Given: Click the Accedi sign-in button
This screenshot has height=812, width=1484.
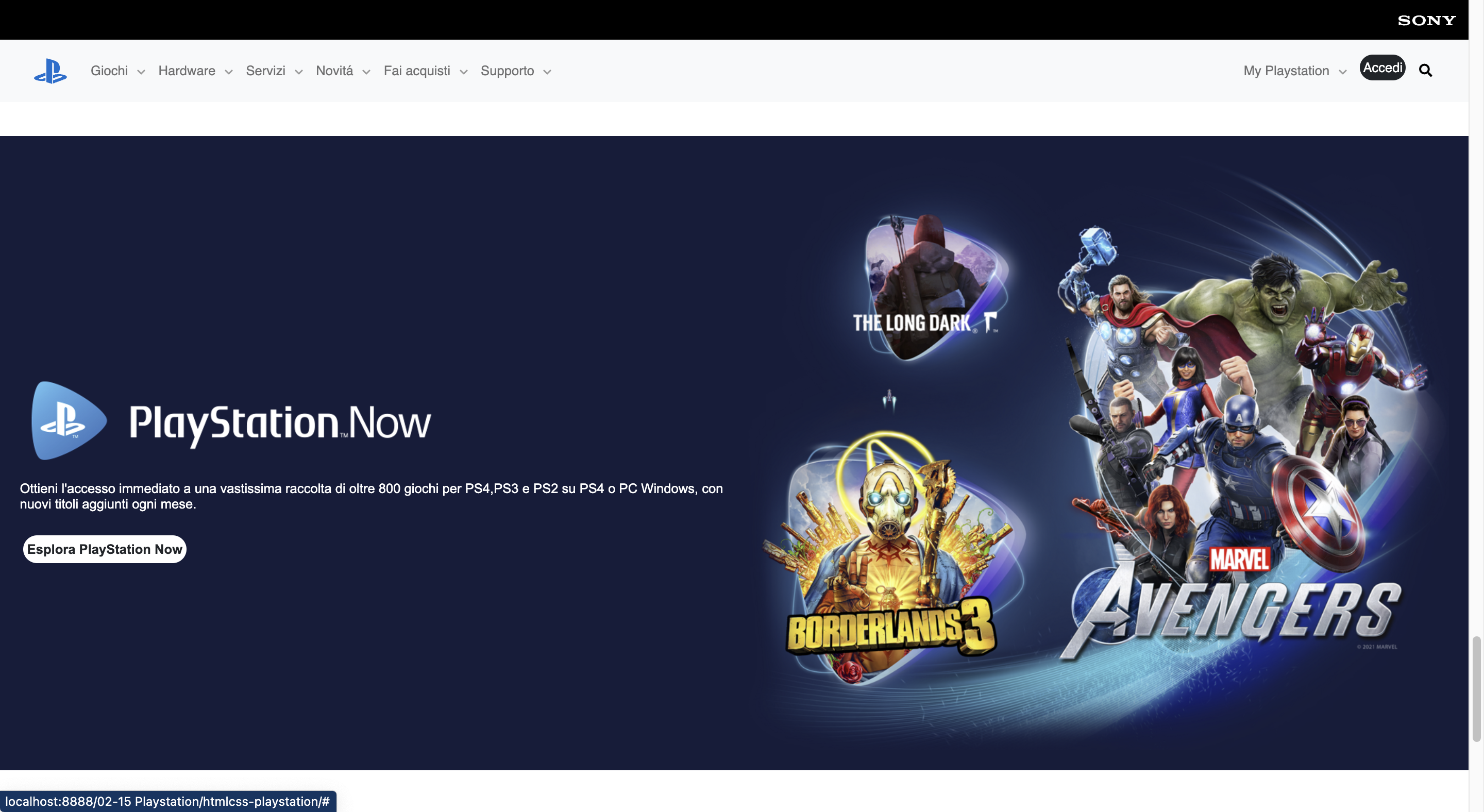Looking at the screenshot, I should 1382,68.
